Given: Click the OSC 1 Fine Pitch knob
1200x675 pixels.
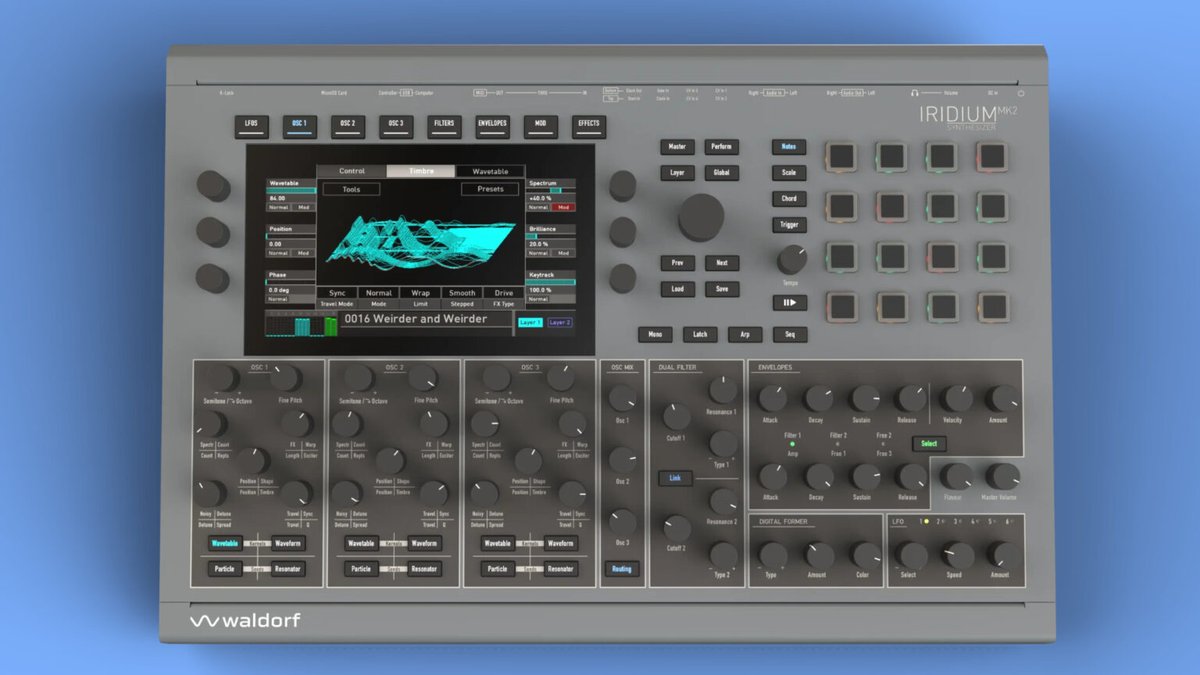Looking at the screenshot, I should click(x=286, y=378).
